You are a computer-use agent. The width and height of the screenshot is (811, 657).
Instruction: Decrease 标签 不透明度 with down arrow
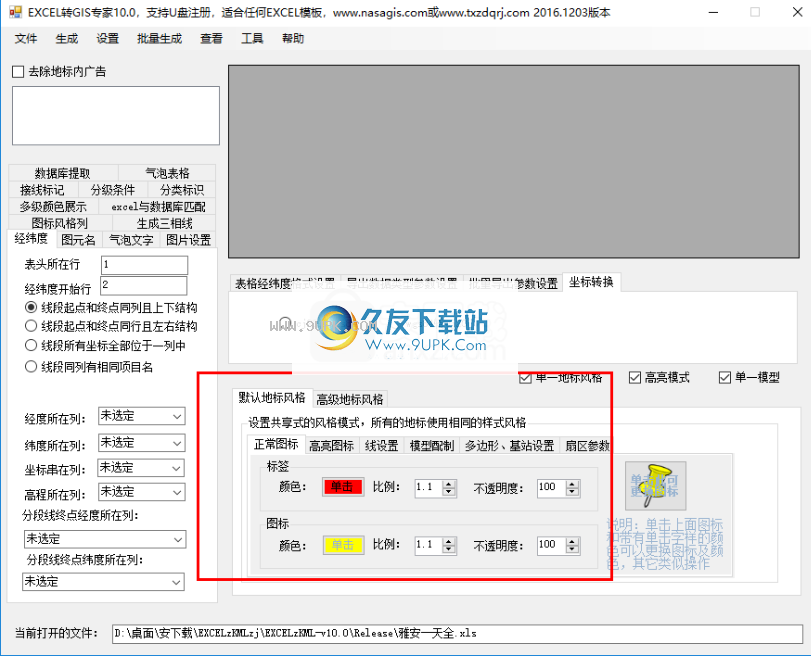tap(572, 492)
